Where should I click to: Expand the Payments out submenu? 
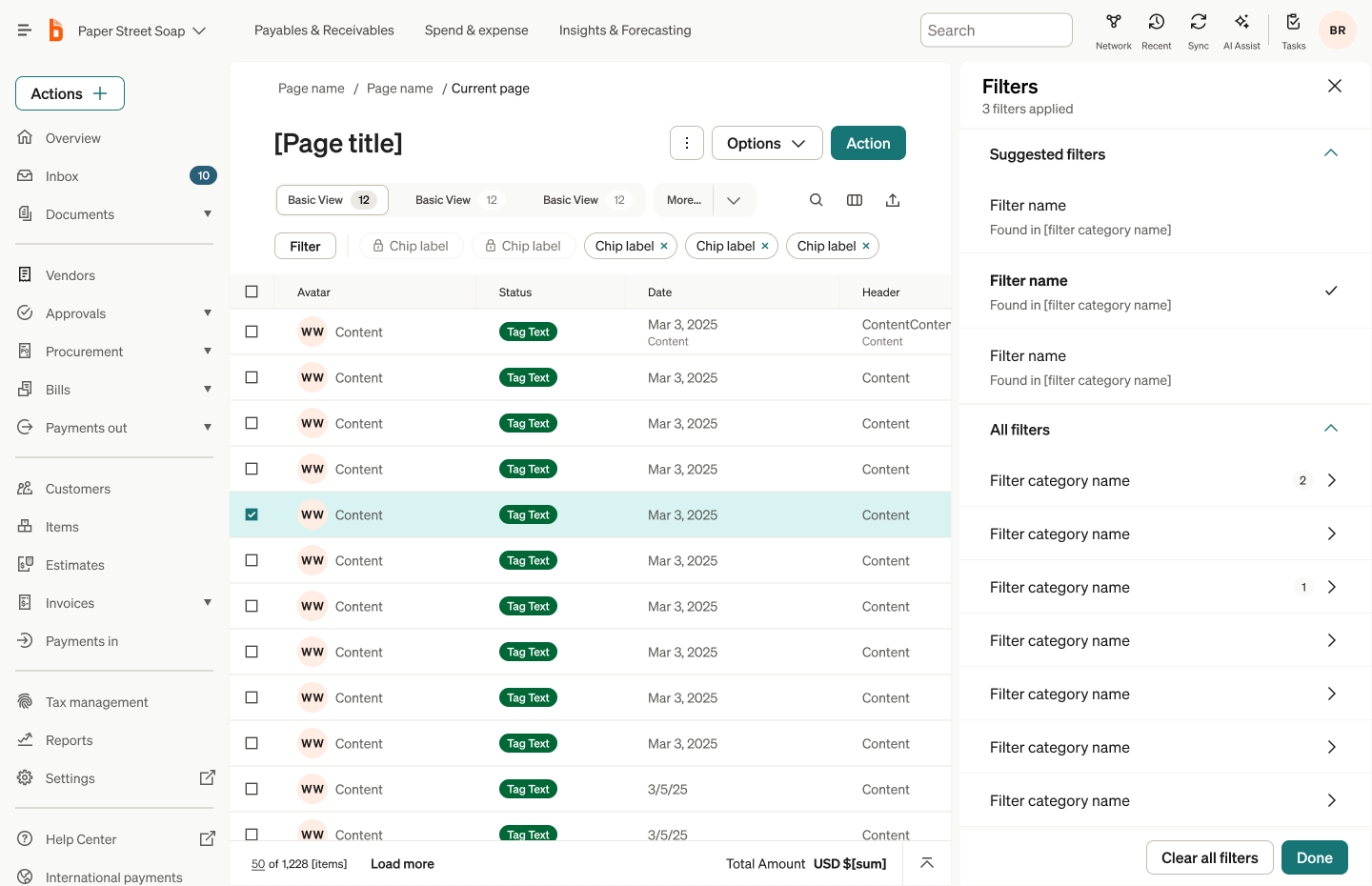[208, 428]
